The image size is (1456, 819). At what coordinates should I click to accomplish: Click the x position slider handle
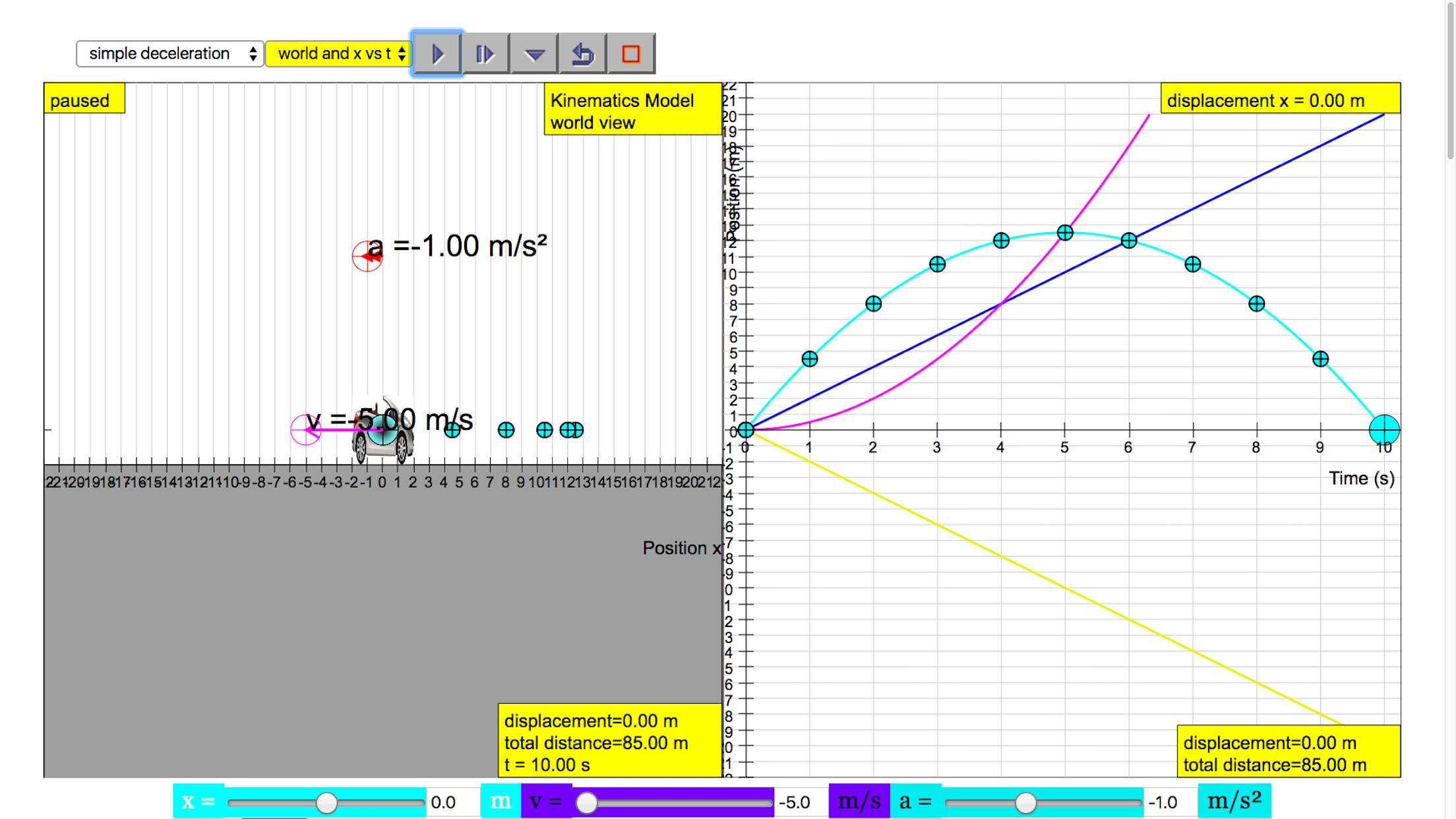[x=326, y=803]
